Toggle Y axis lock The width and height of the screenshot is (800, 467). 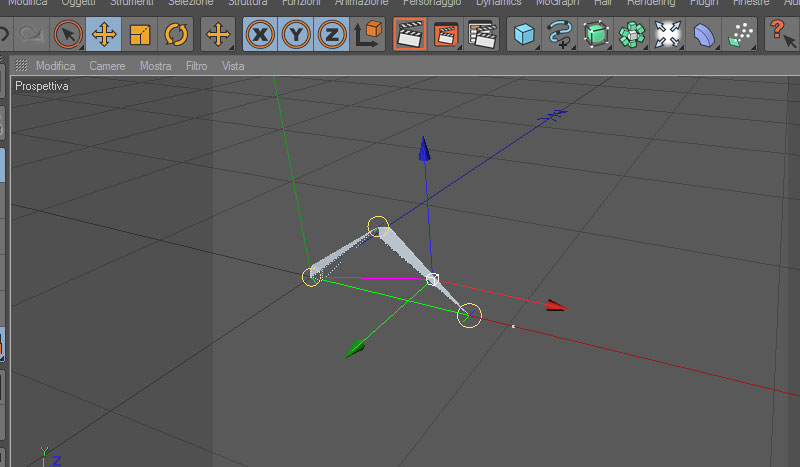tap(296, 34)
